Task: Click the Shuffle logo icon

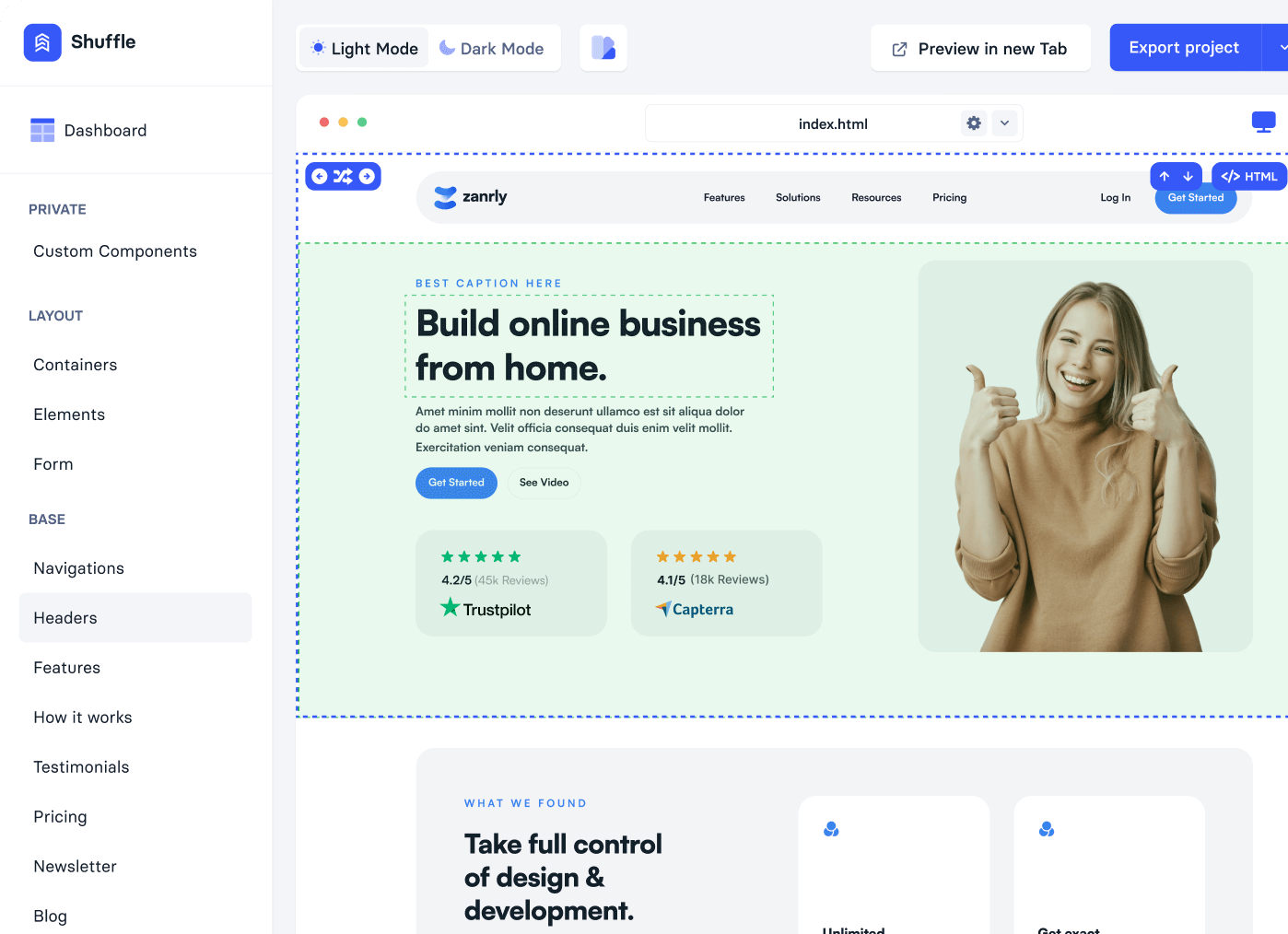Action: [42, 42]
